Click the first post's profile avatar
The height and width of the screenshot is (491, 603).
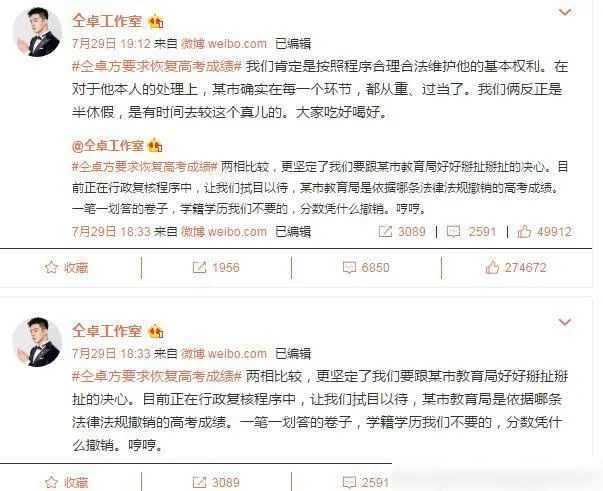pos(37,33)
